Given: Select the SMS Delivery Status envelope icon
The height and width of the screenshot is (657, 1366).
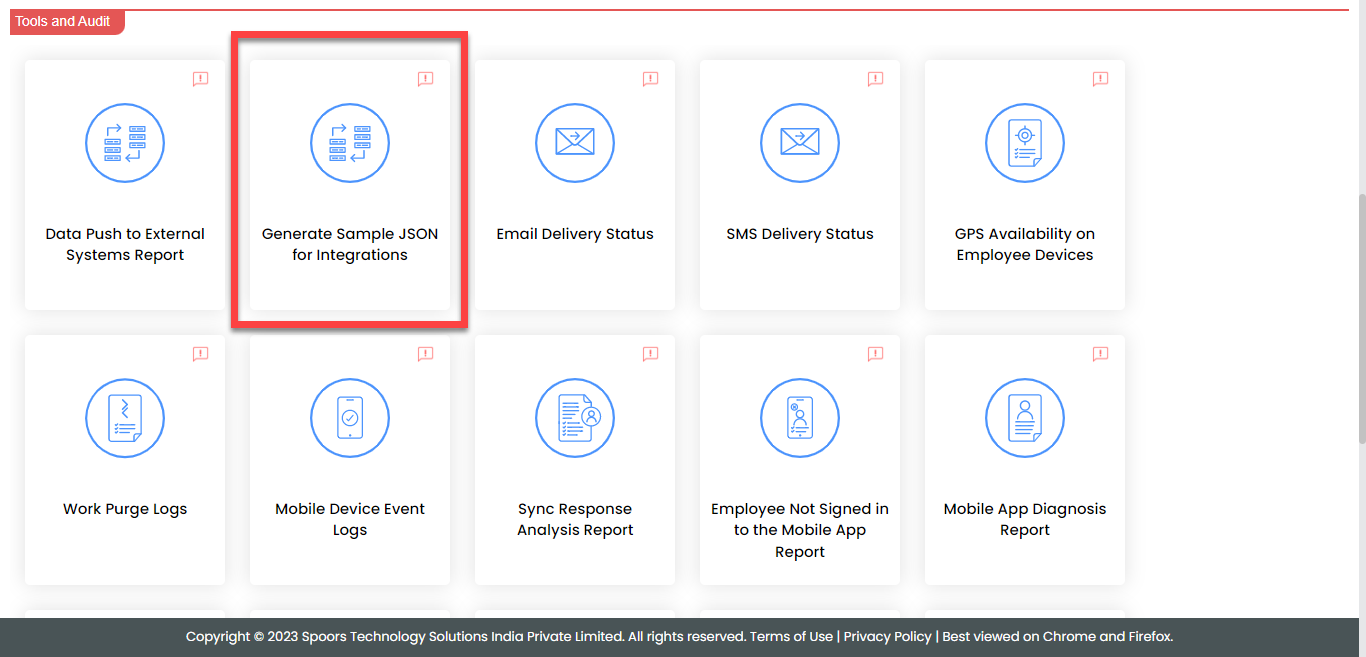Looking at the screenshot, I should [x=800, y=143].
